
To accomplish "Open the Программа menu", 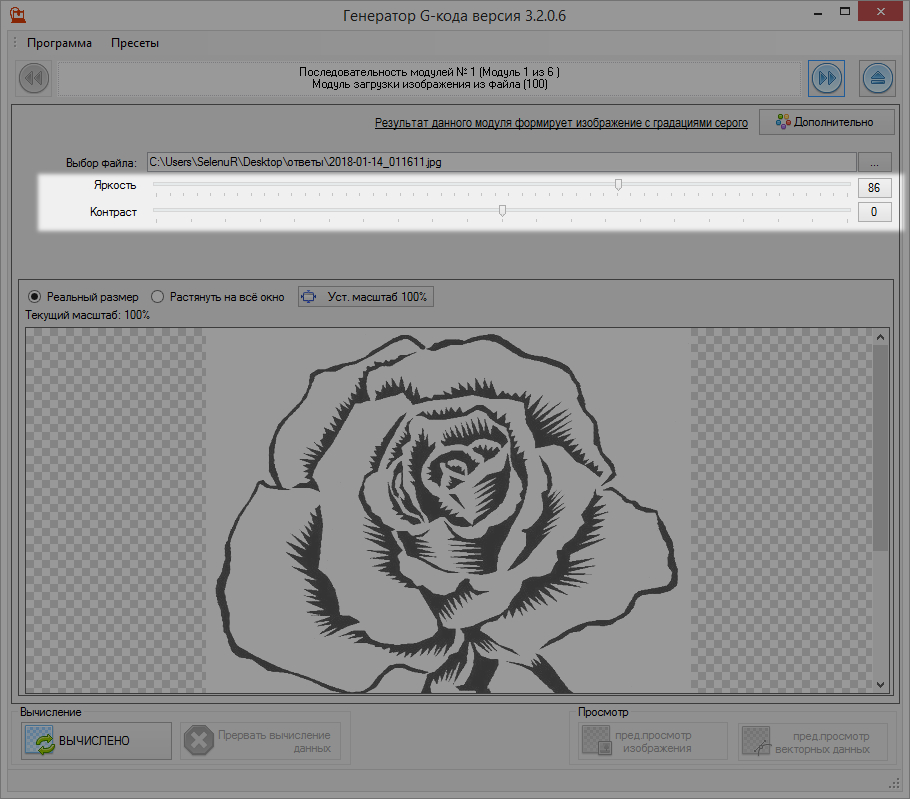I will [x=59, y=43].
